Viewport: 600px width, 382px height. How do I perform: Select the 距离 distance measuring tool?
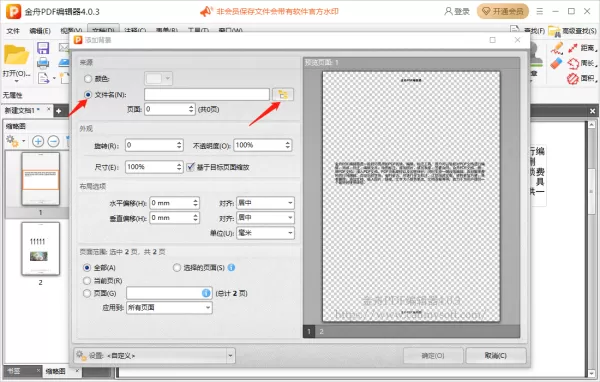pyautogui.click(x=583, y=48)
